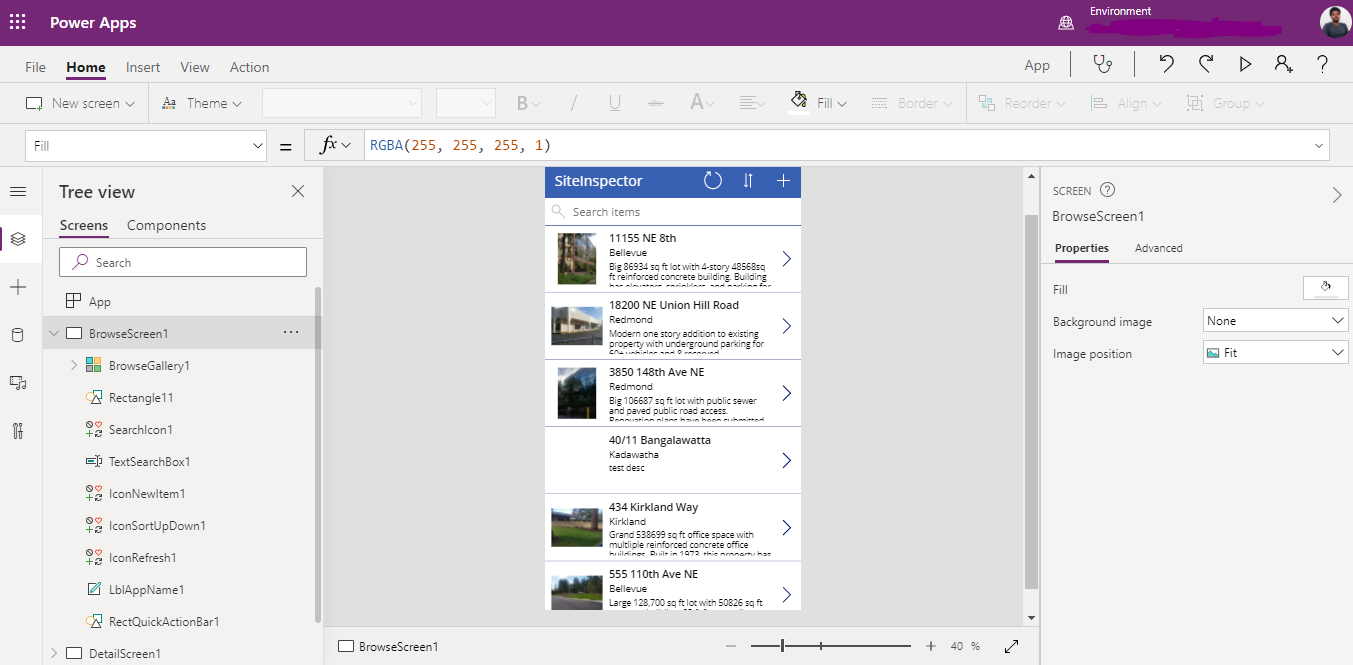The height and width of the screenshot is (665, 1353).
Task: Switch to the Advanced properties tab
Action: point(1158,248)
